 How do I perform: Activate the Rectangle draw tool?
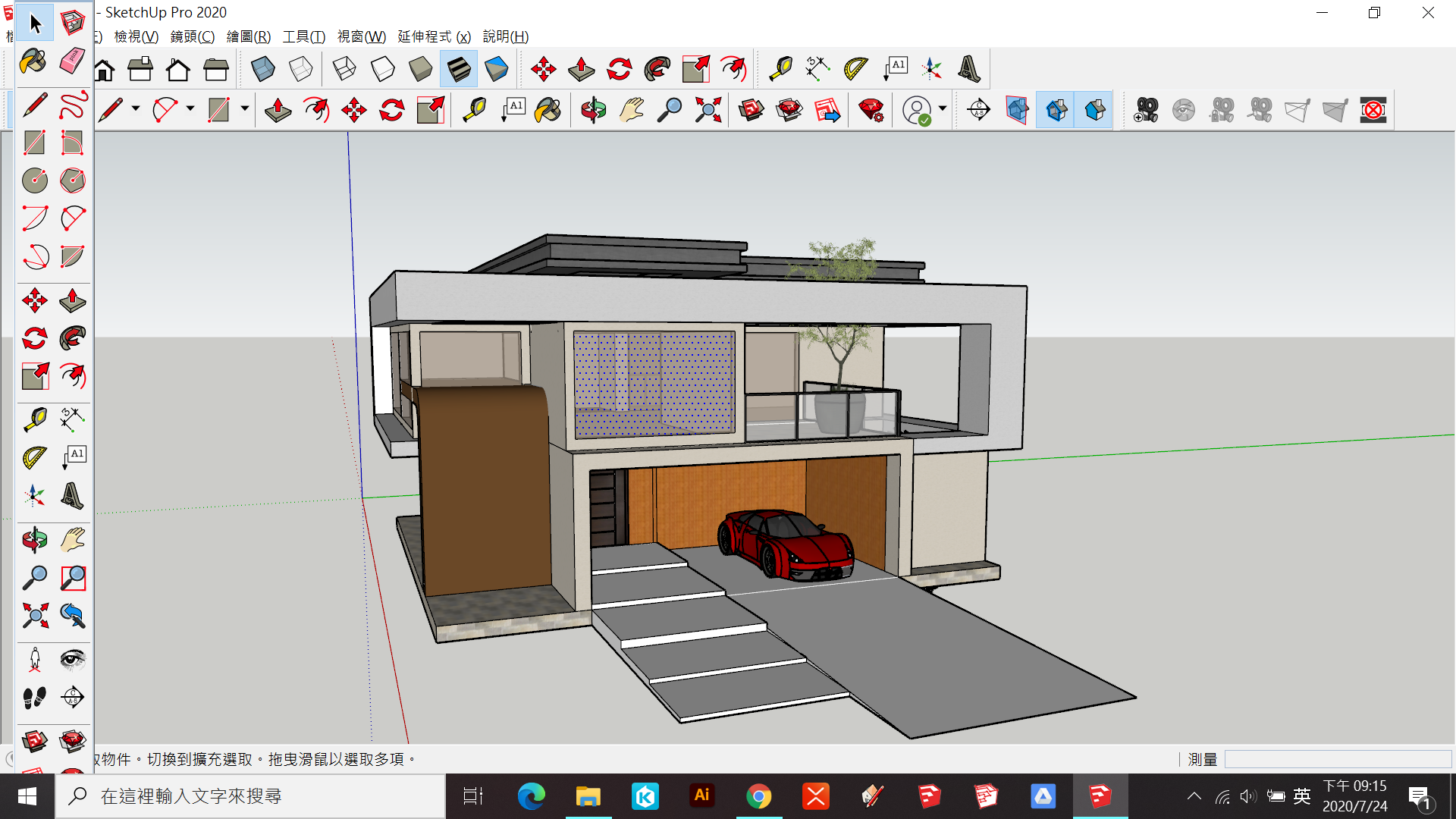pyautogui.click(x=35, y=142)
